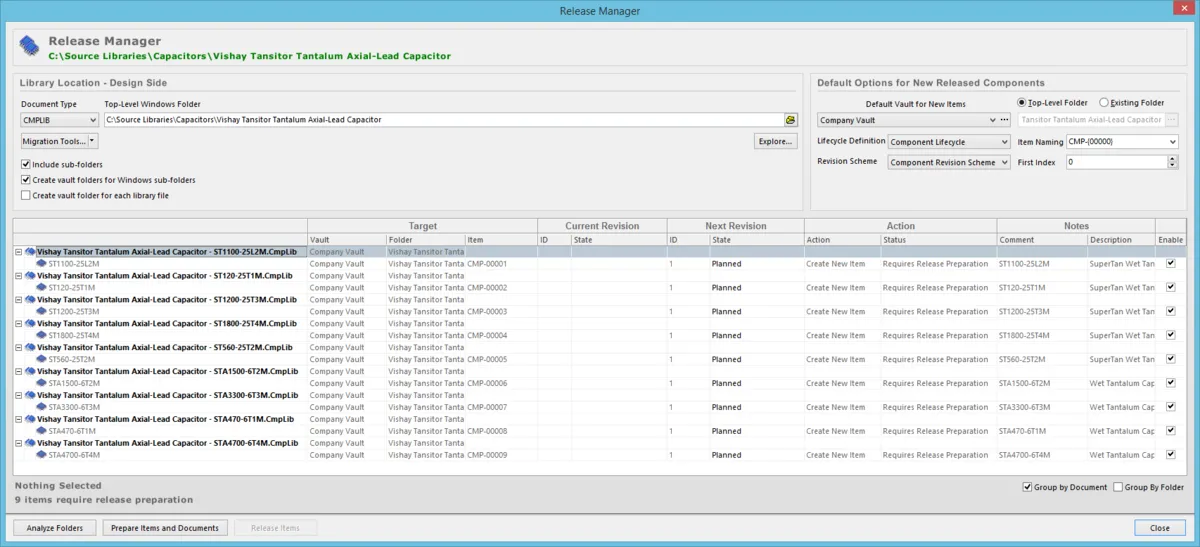Click component icon of ST120-25T1M child row
The image size is (1200, 547).
(x=41, y=288)
